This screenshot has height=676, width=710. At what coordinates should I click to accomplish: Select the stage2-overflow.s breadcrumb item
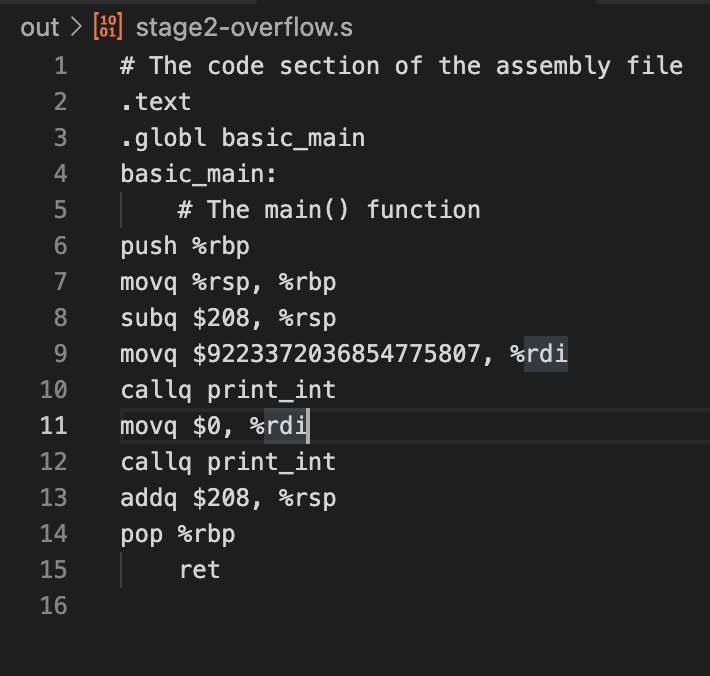pyautogui.click(x=243, y=27)
